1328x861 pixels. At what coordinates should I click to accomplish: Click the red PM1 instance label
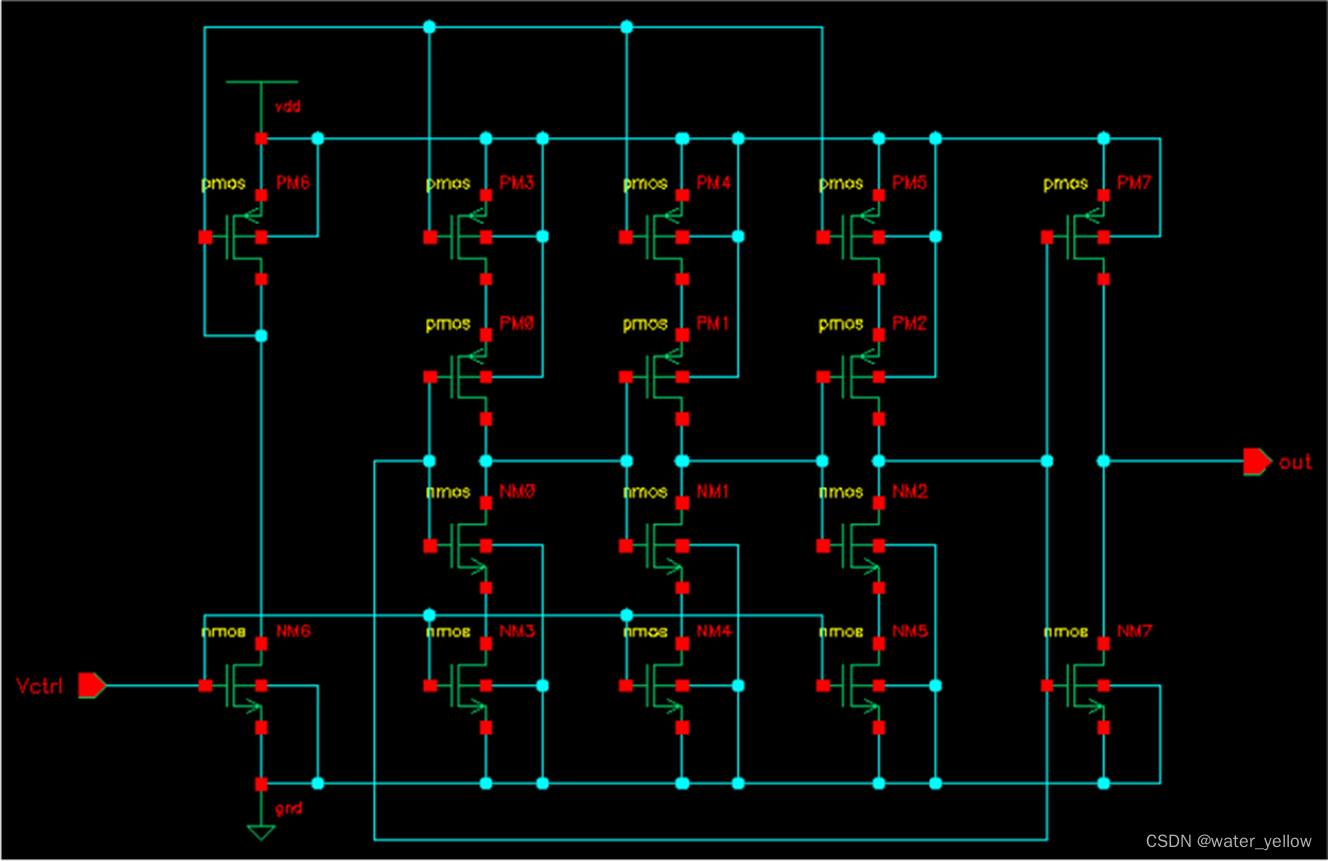(x=714, y=324)
